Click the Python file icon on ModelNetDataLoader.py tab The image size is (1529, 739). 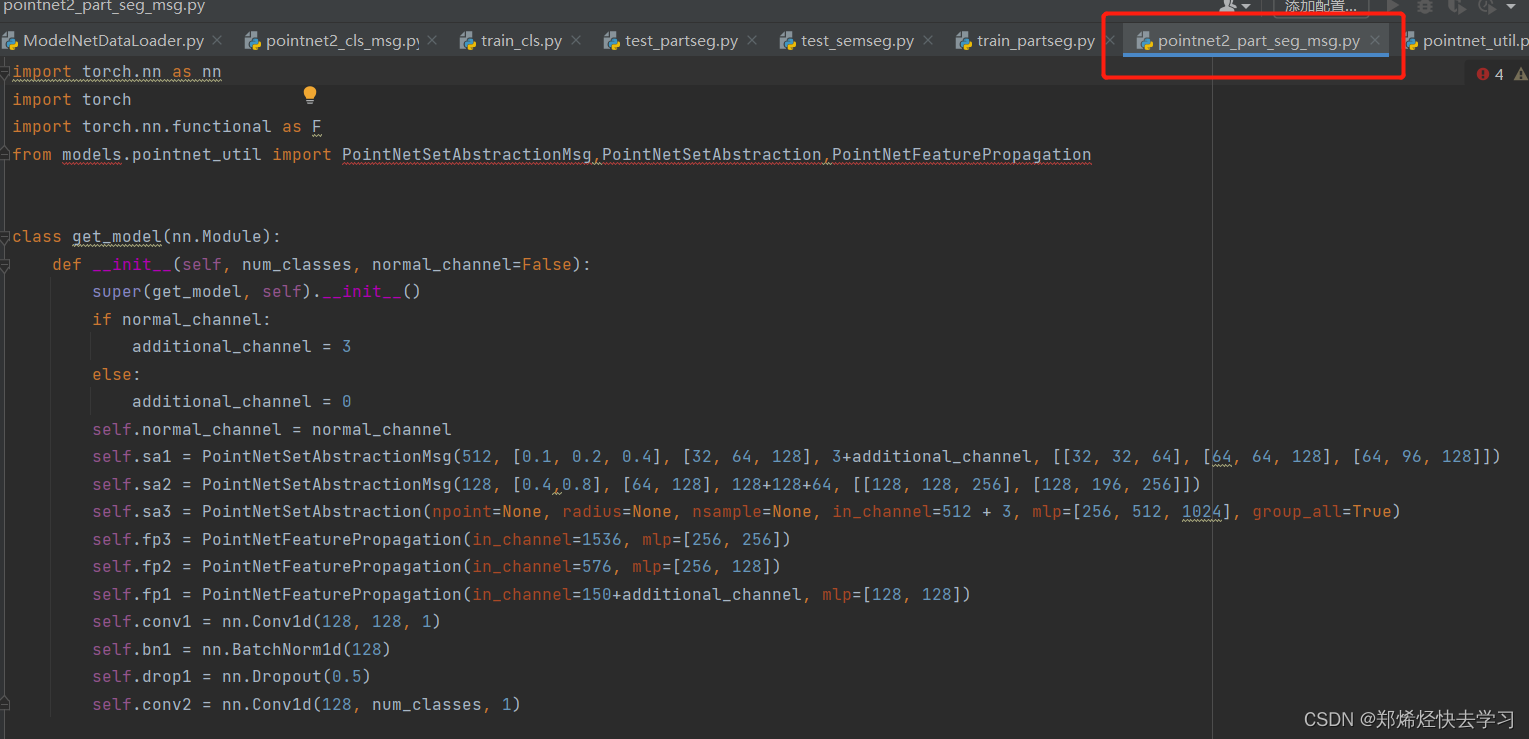[x=10, y=41]
